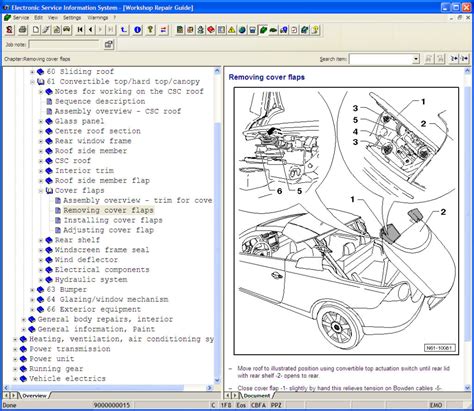Open Adjusting cover flap document
The width and height of the screenshot is (474, 411).
click(x=109, y=230)
